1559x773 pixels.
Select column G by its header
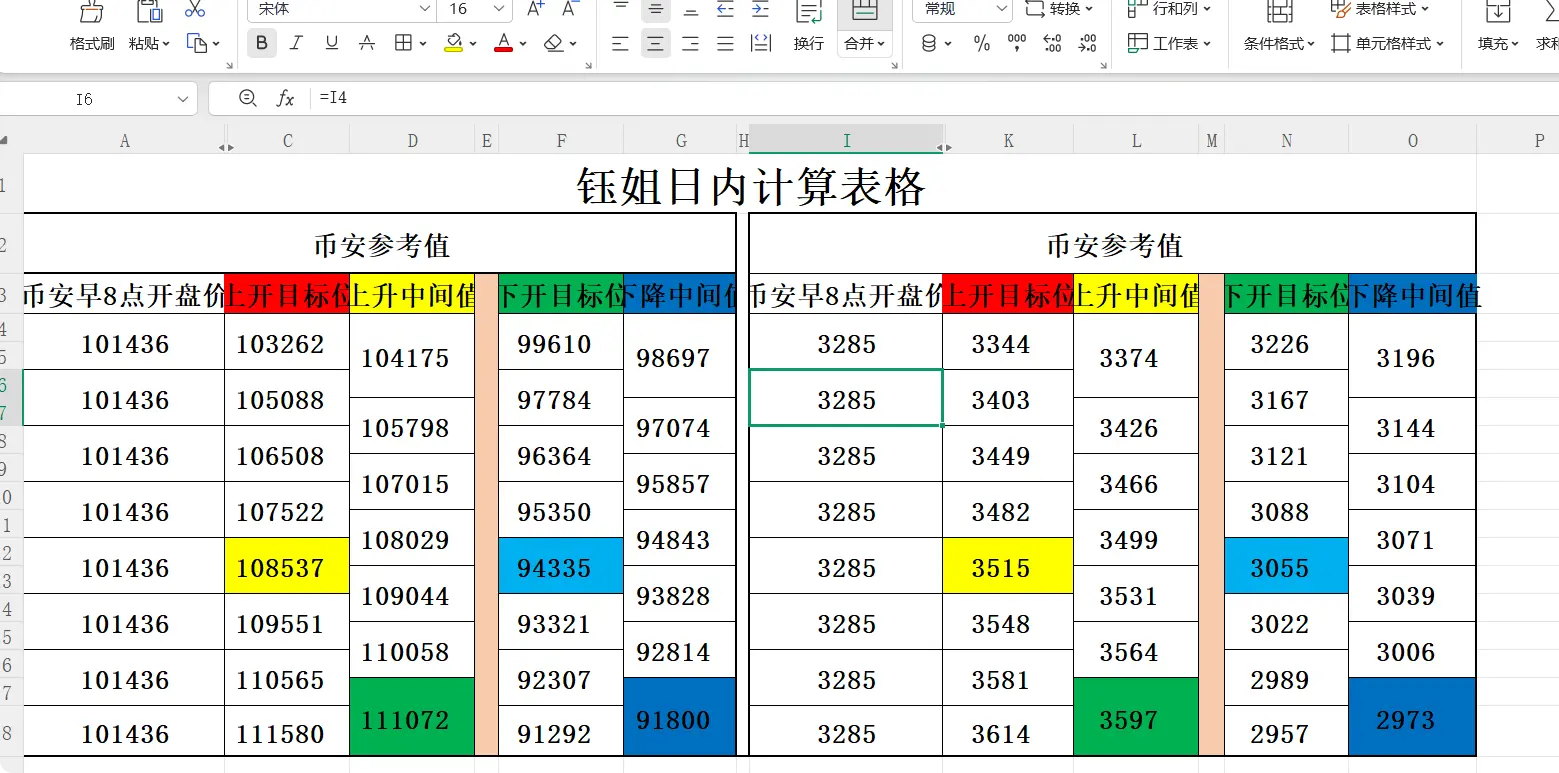tap(681, 141)
